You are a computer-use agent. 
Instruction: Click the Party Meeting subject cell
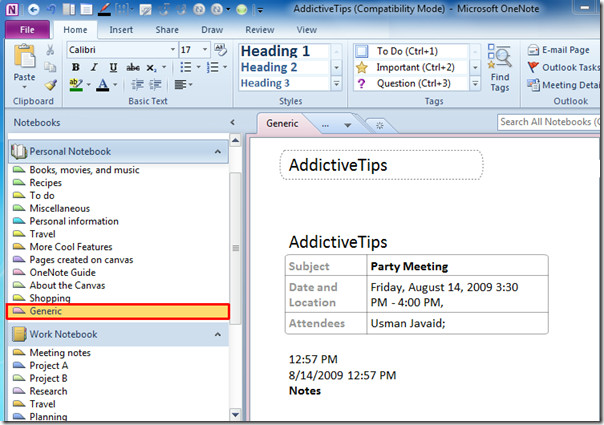(457, 266)
